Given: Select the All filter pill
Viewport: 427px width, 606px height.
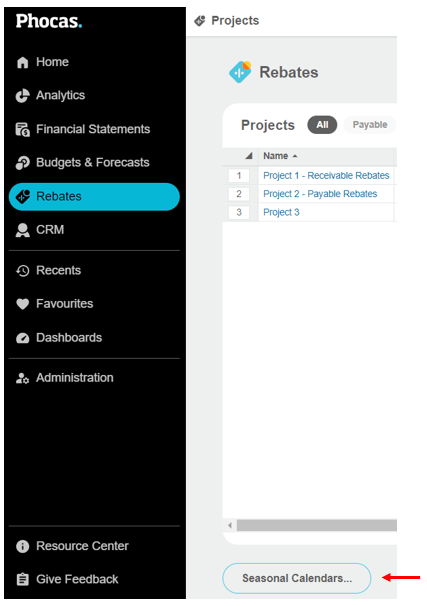Looking at the screenshot, I should (322, 125).
